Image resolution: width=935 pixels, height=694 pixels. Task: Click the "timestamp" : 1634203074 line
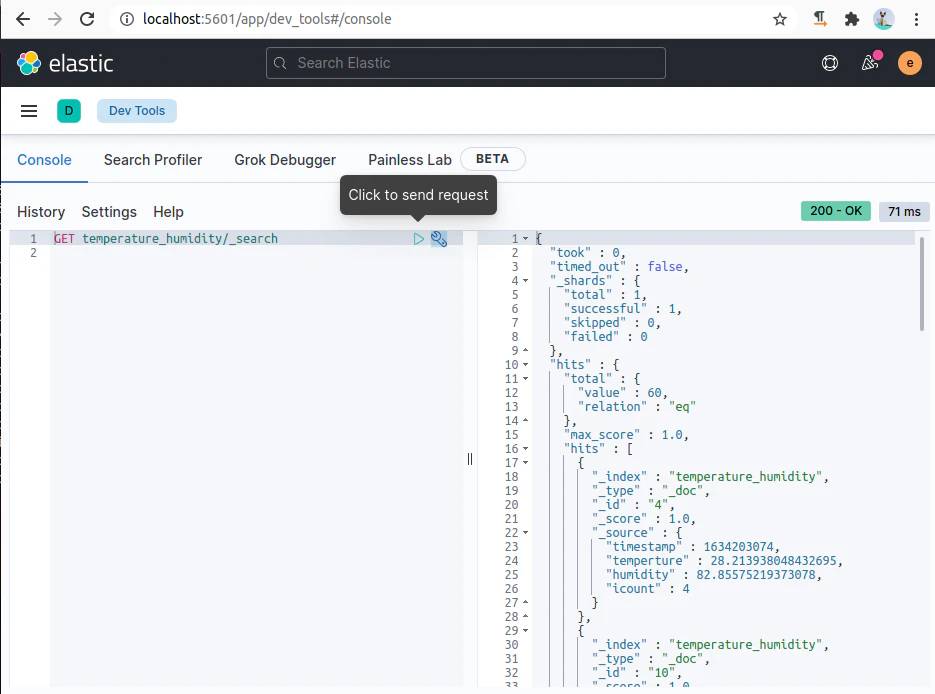[692, 547]
